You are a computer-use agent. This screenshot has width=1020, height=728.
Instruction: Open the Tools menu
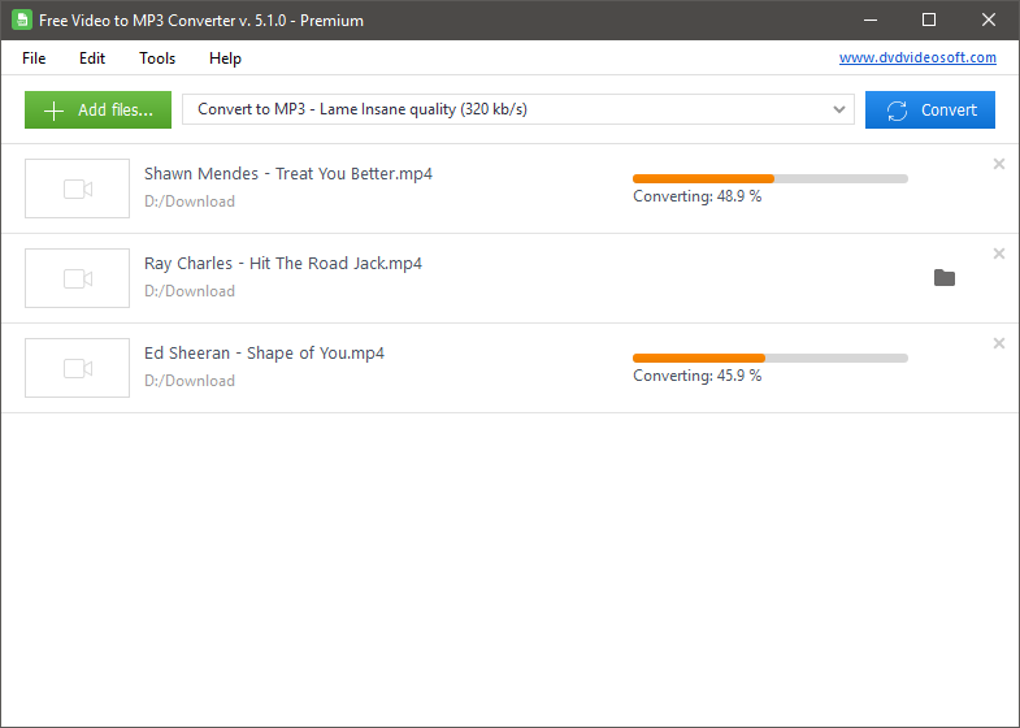(x=156, y=58)
